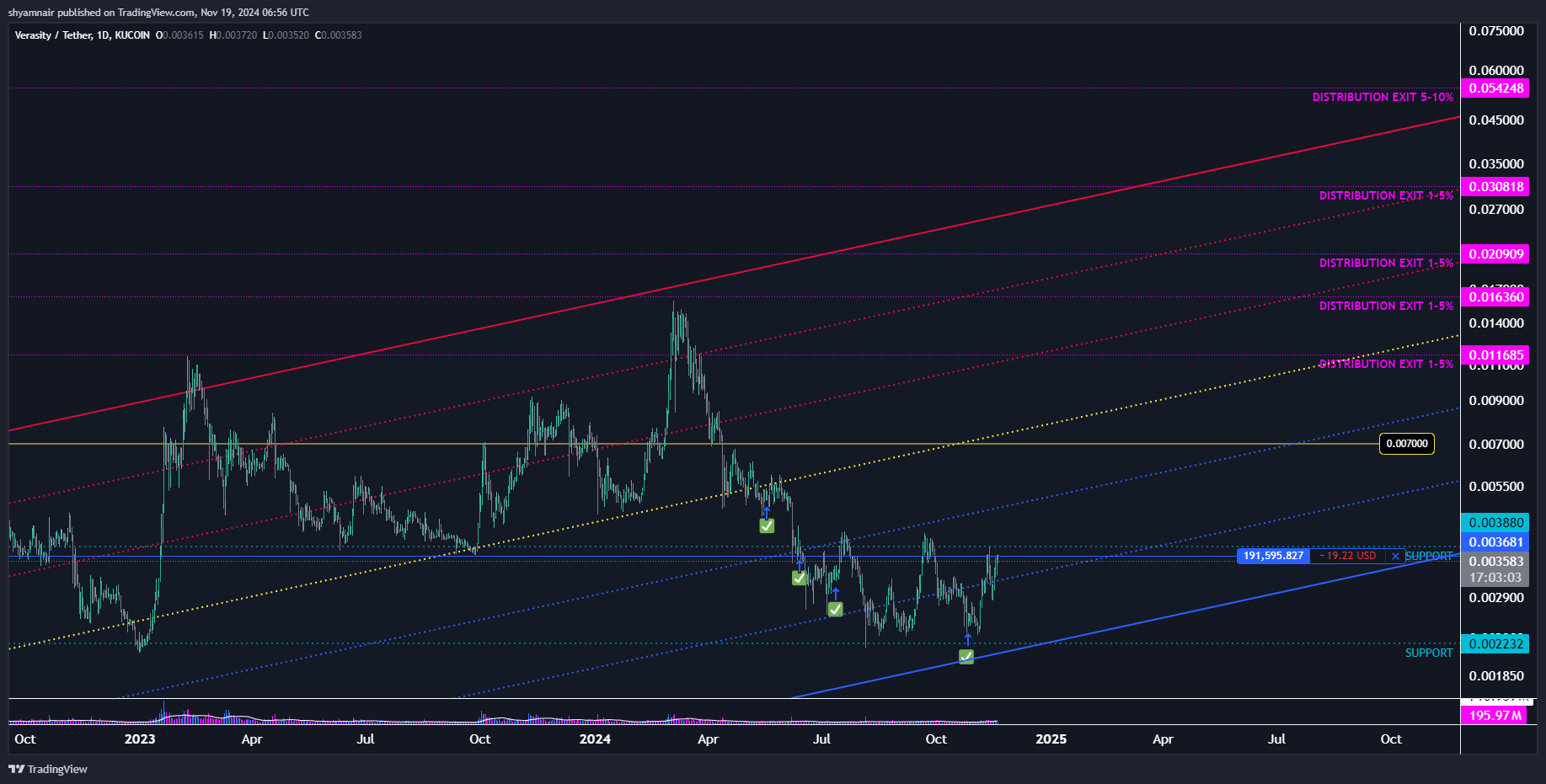
Task: Click the green check mark on the solid blue trendline
Action: click(966, 657)
